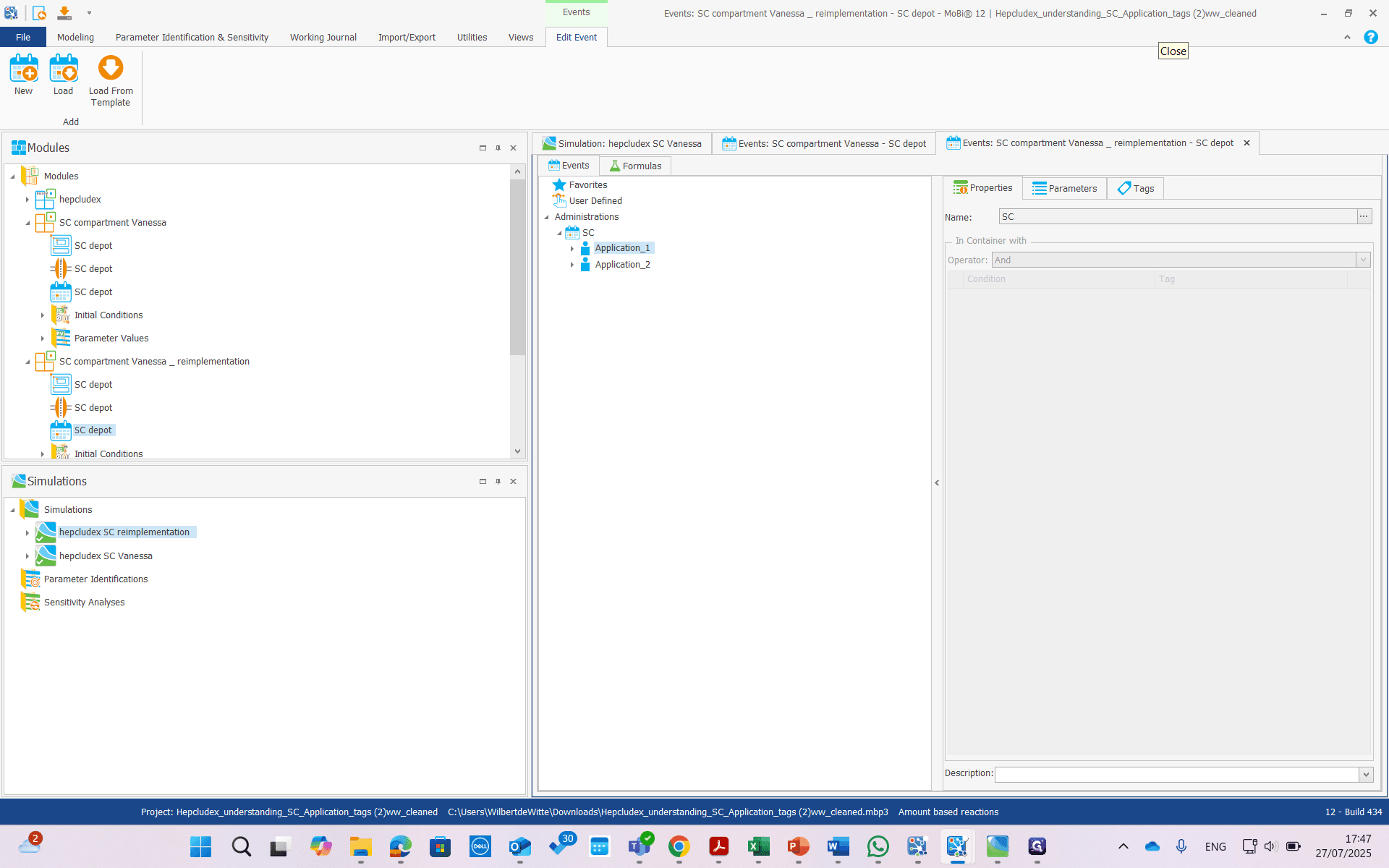1389x868 pixels.
Task: Collapse the ribbon with the chevron
Action: (x=1347, y=38)
